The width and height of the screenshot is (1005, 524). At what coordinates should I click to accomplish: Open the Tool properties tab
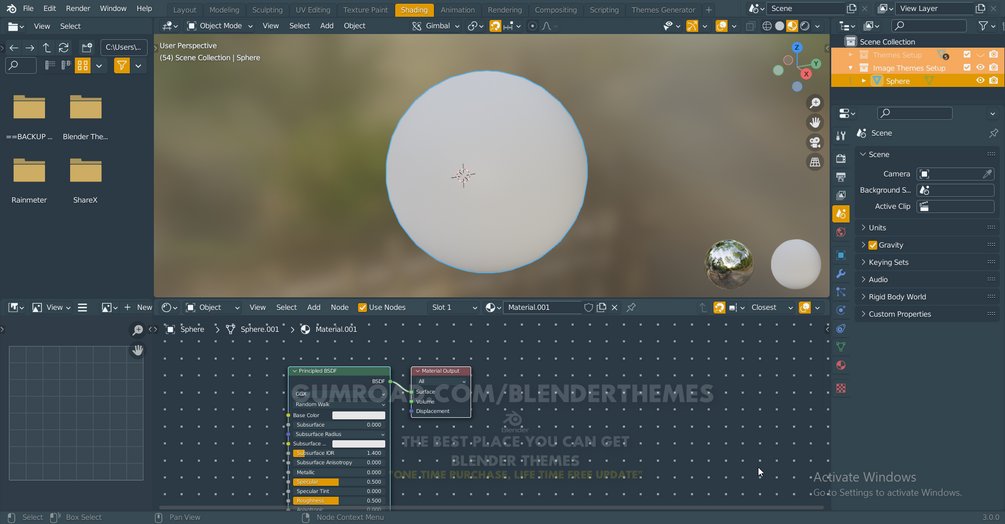(x=841, y=135)
